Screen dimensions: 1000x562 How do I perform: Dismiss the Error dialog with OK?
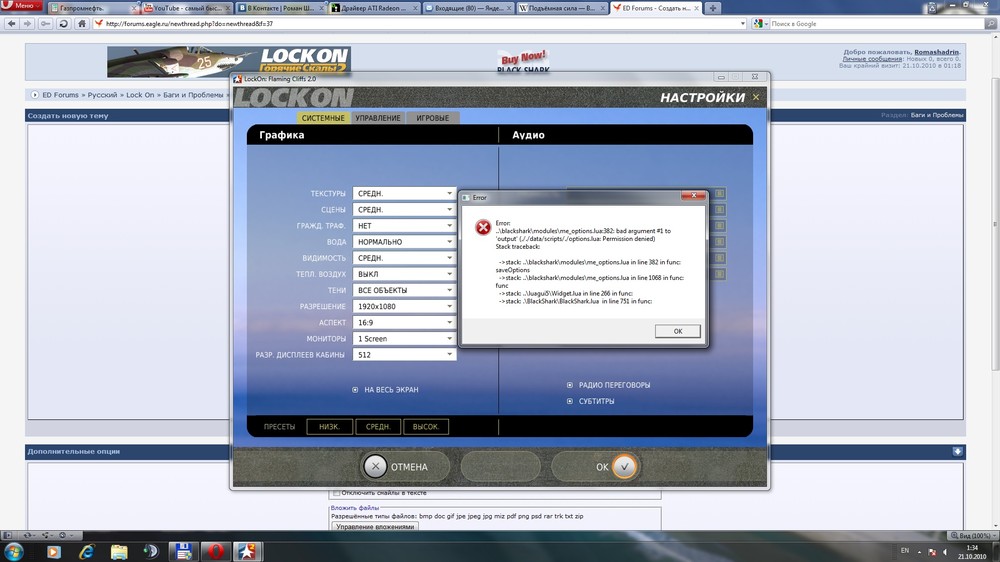point(677,331)
